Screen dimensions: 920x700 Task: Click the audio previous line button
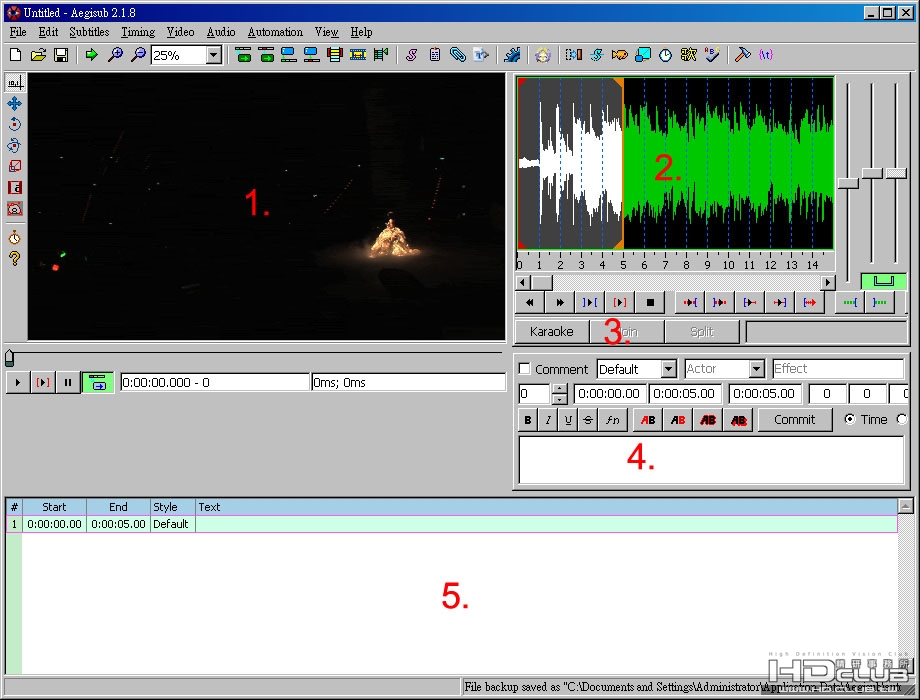(530, 302)
